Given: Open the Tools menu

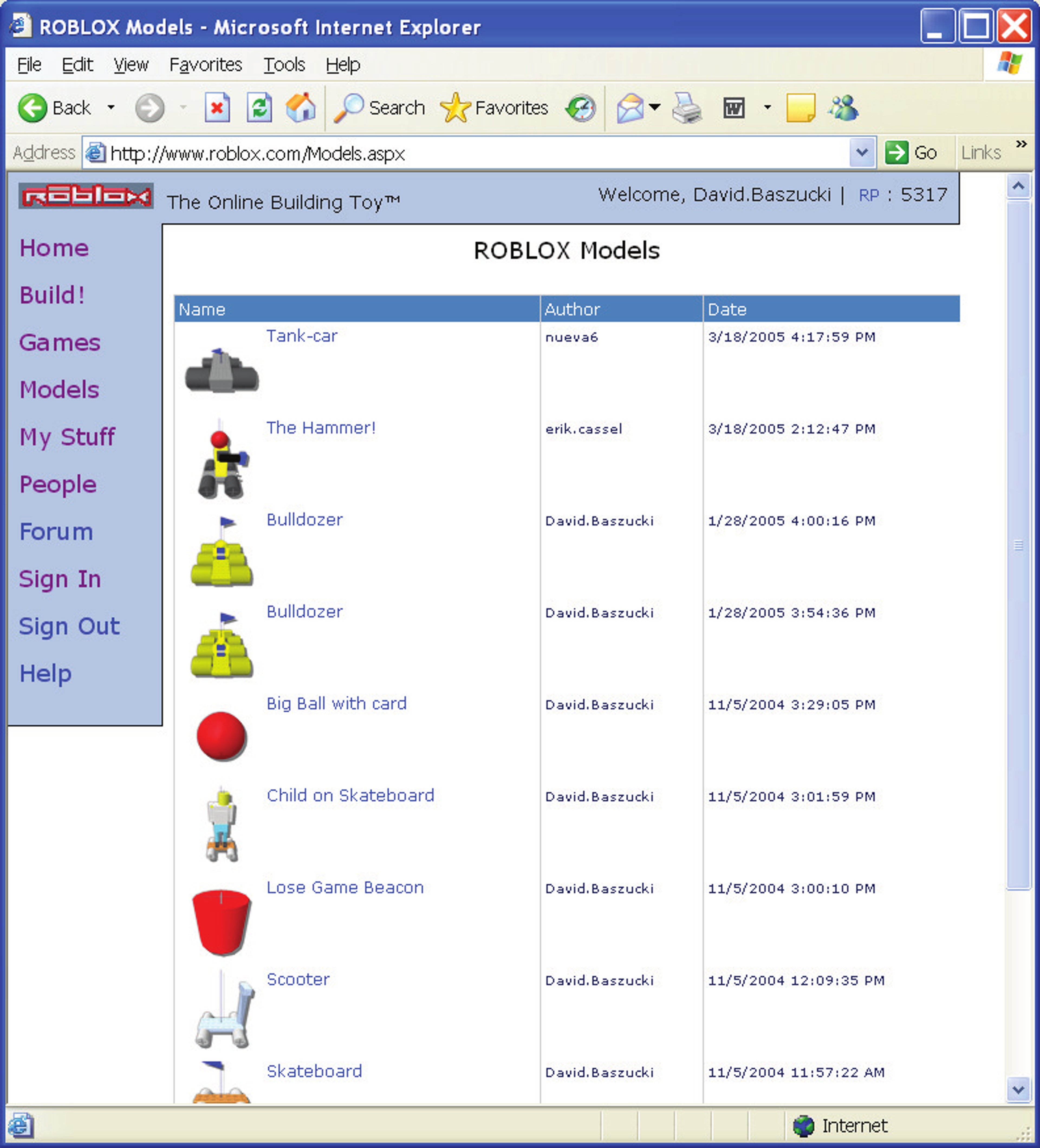Looking at the screenshot, I should click(x=284, y=65).
